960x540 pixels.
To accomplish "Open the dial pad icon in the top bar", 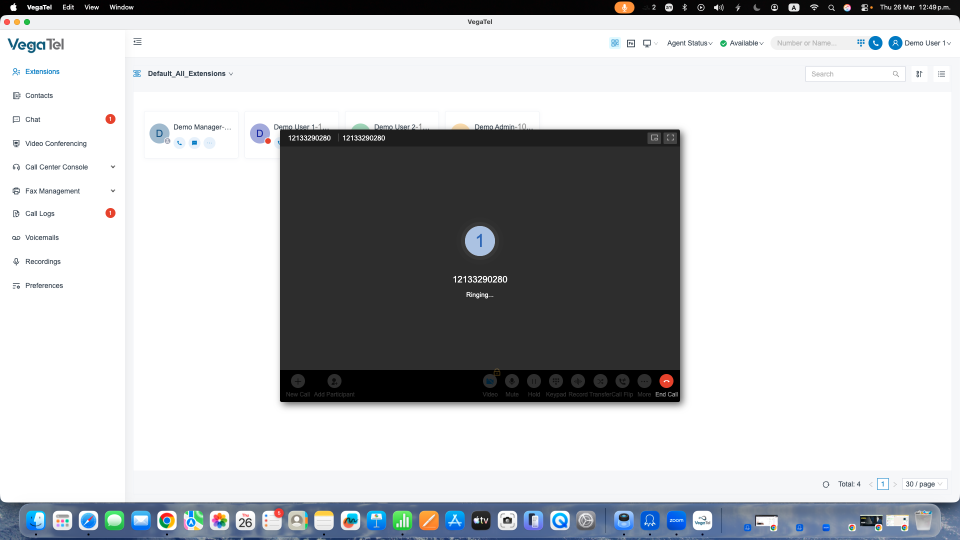I will 860,43.
